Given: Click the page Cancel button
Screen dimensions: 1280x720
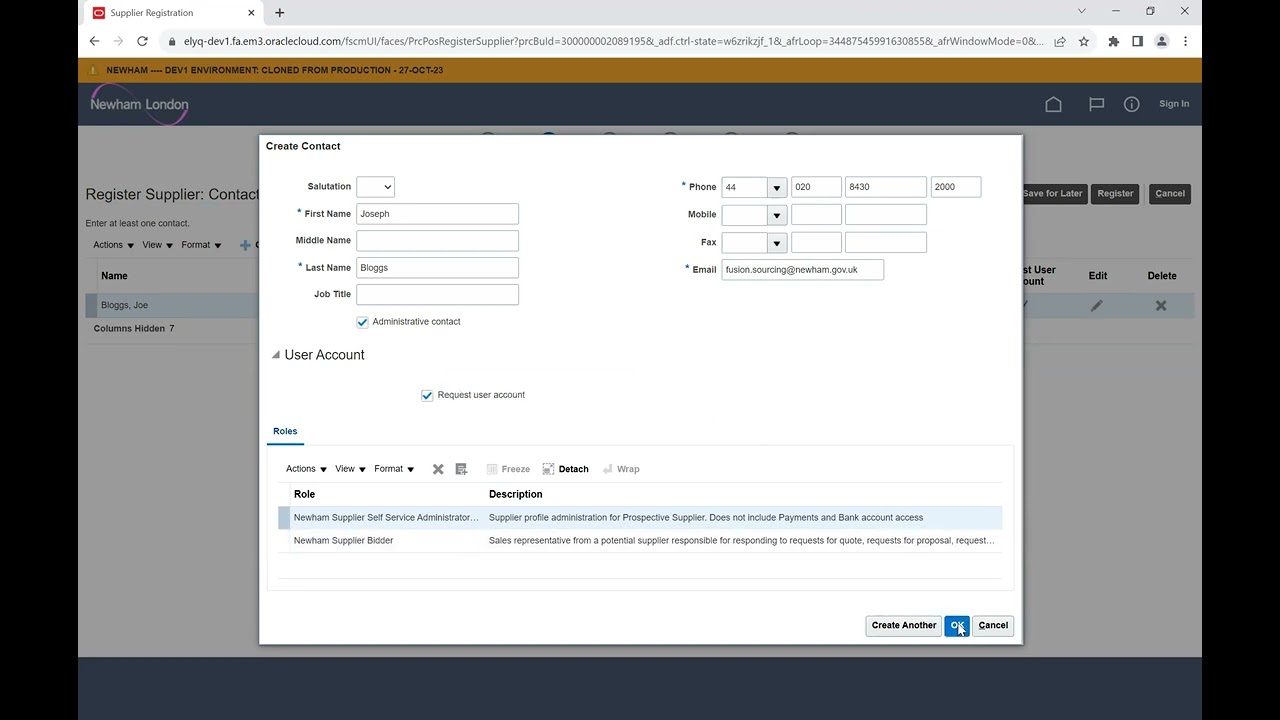Looking at the screenshot, I should [x=1169, y=194].
